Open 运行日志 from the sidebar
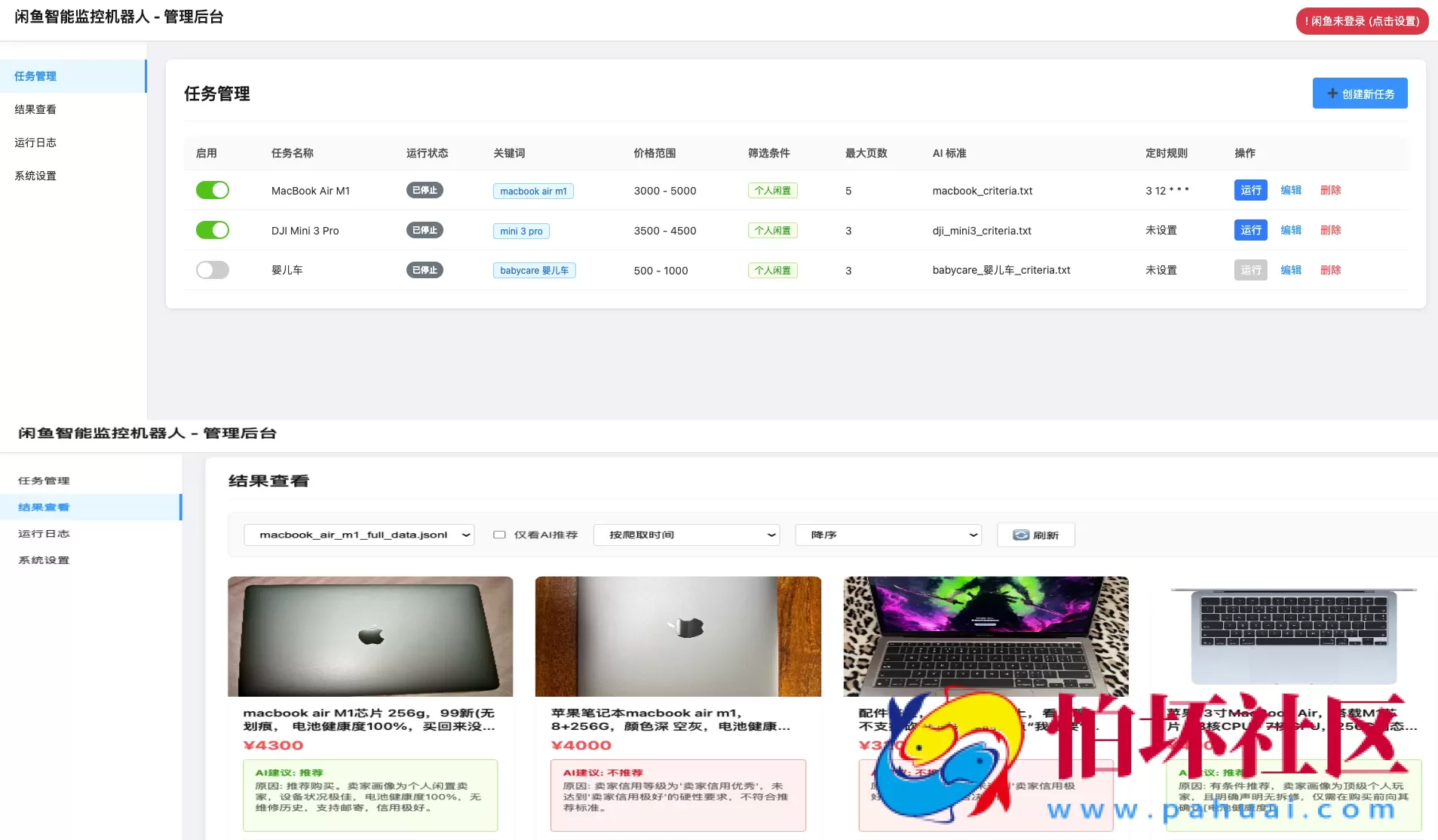Screen dimensions: 1438x840 click(35, 143)
